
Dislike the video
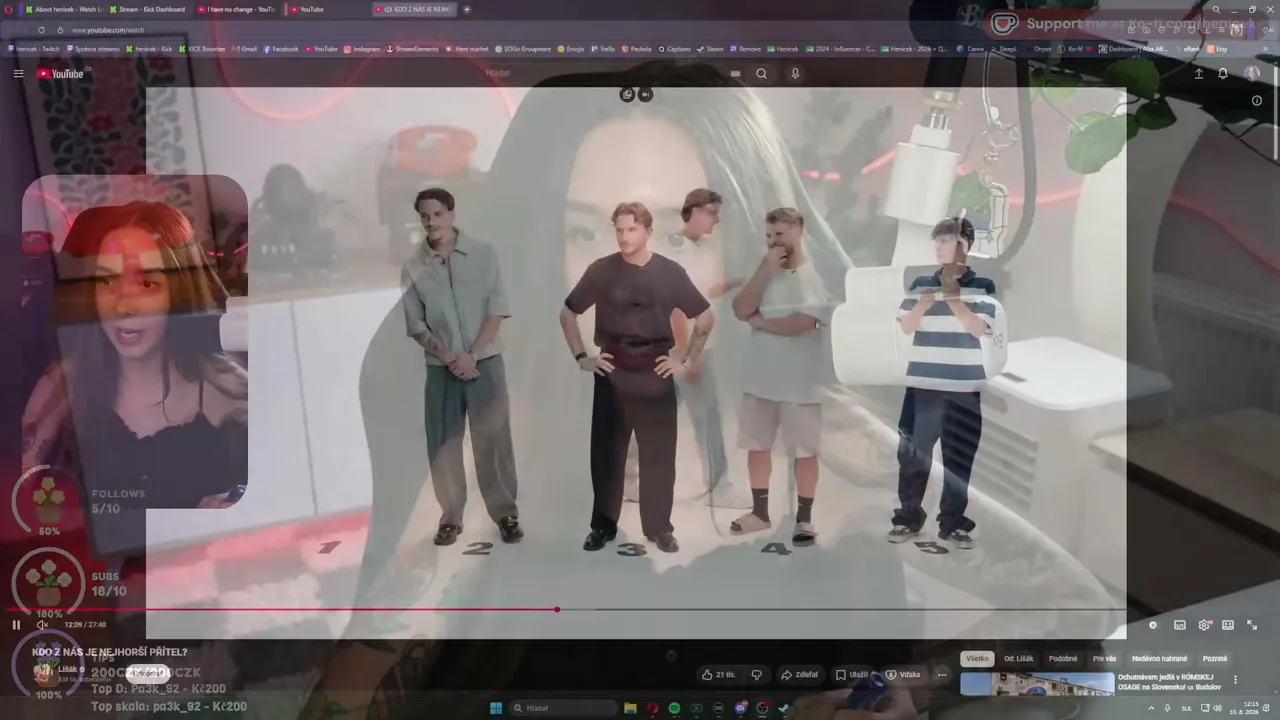tap(756, 675)
